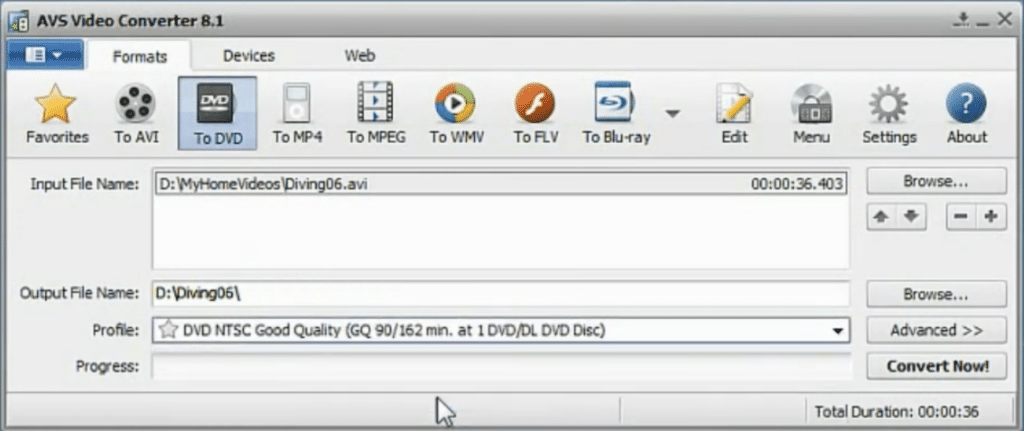Viewport: 1024px width, 431px height.
Task: Expand the Advanced >> options
Action: (936, 330)
